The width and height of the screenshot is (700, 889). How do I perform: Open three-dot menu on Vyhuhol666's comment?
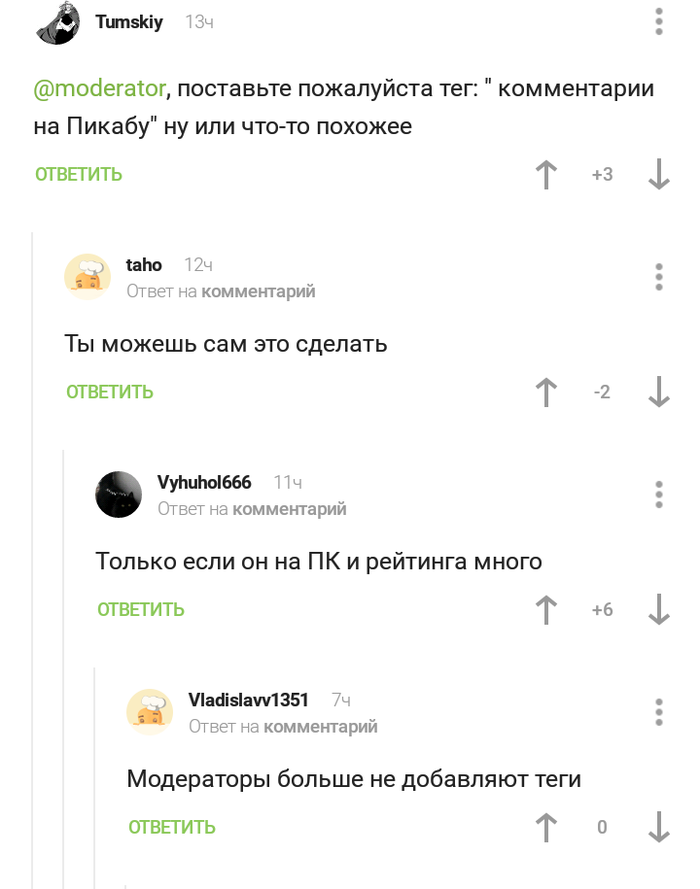coord(658,494)
